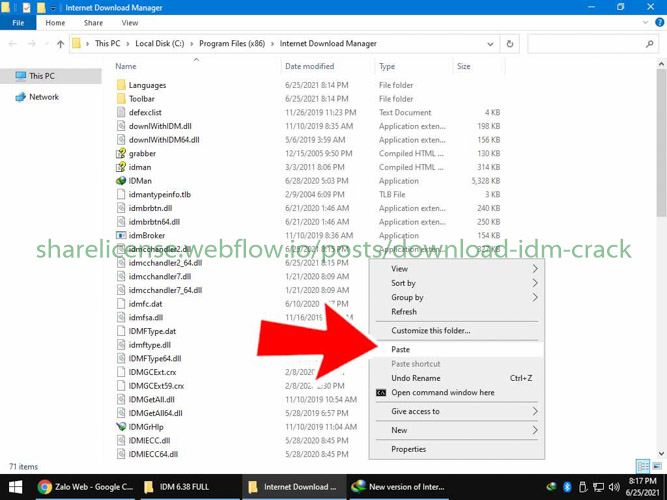Expand the View submenu in context menu

pos(535,269)
